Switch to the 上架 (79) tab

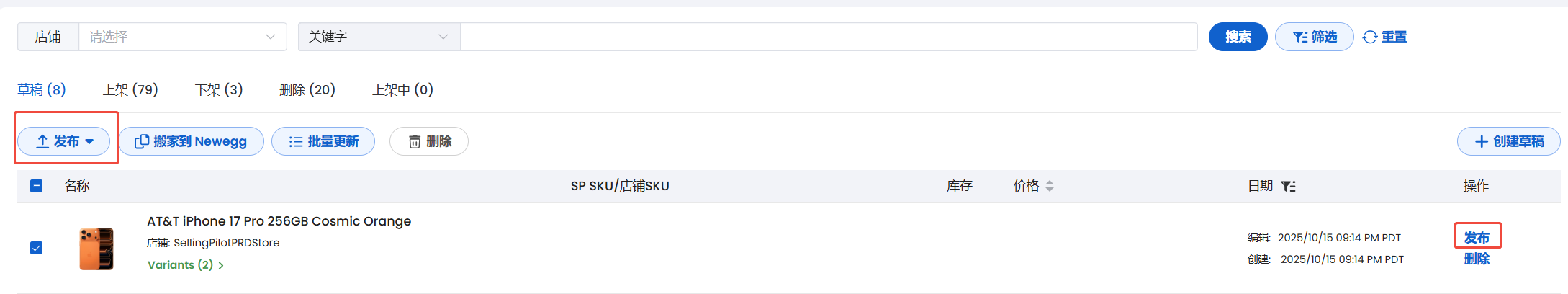(x=130, y=90)
